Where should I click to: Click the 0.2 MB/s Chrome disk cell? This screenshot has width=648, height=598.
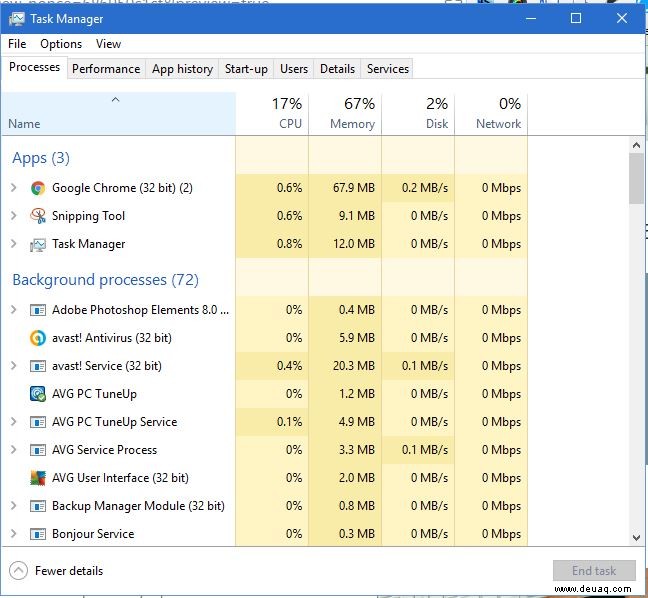click(x=418, y=188)
